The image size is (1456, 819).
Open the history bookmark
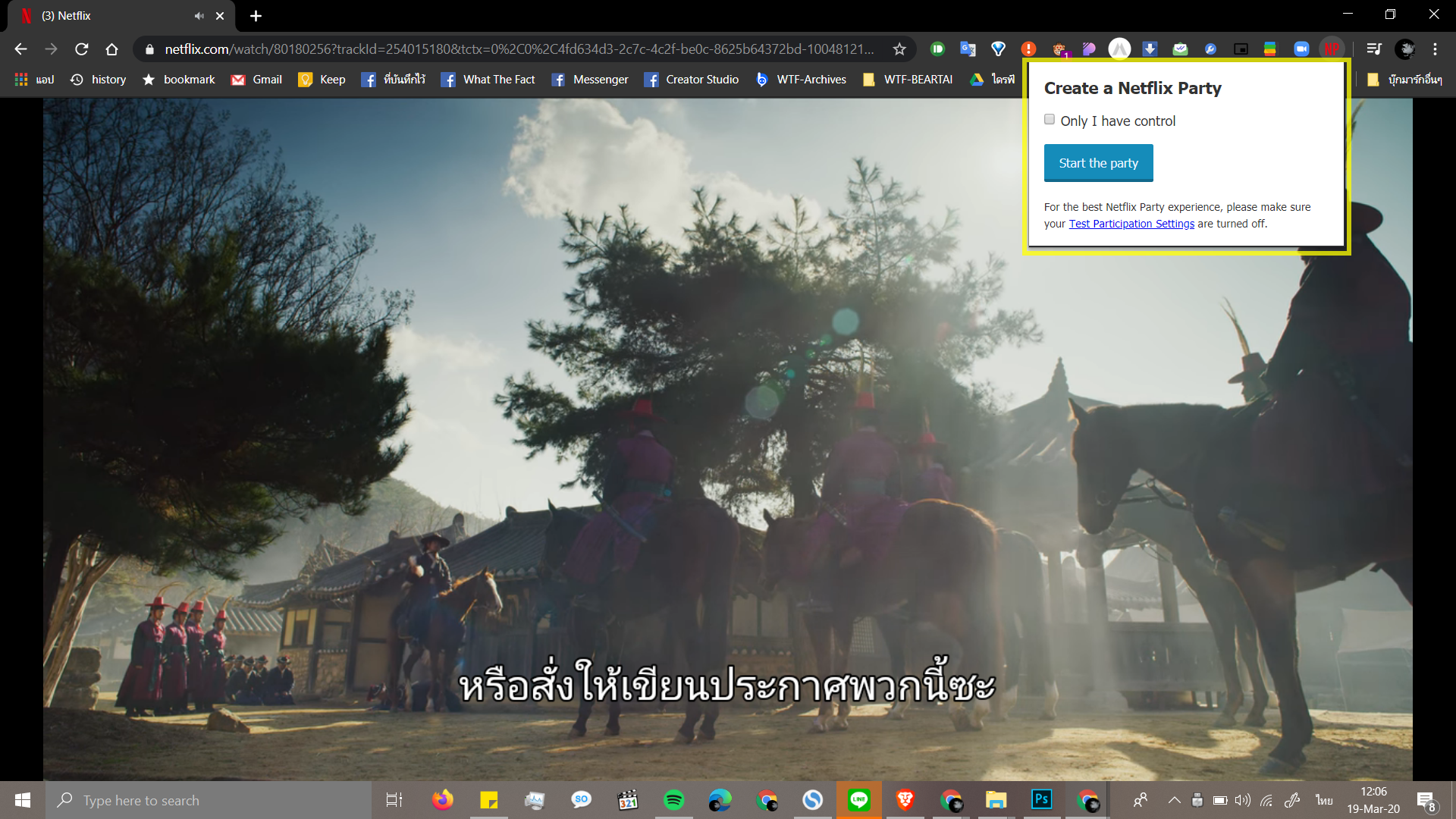click(99, 80)
